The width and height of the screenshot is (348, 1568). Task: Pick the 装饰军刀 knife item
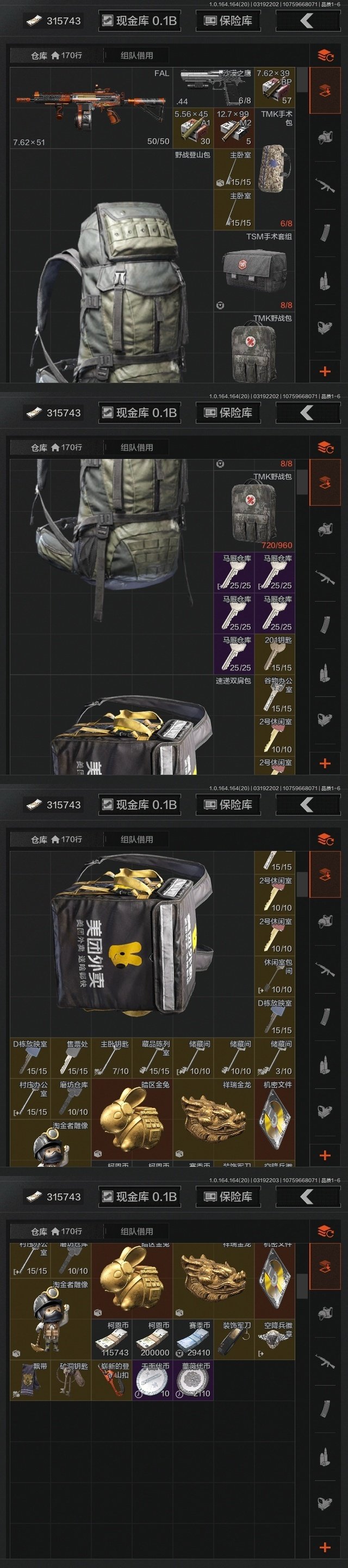[234, 1339]
